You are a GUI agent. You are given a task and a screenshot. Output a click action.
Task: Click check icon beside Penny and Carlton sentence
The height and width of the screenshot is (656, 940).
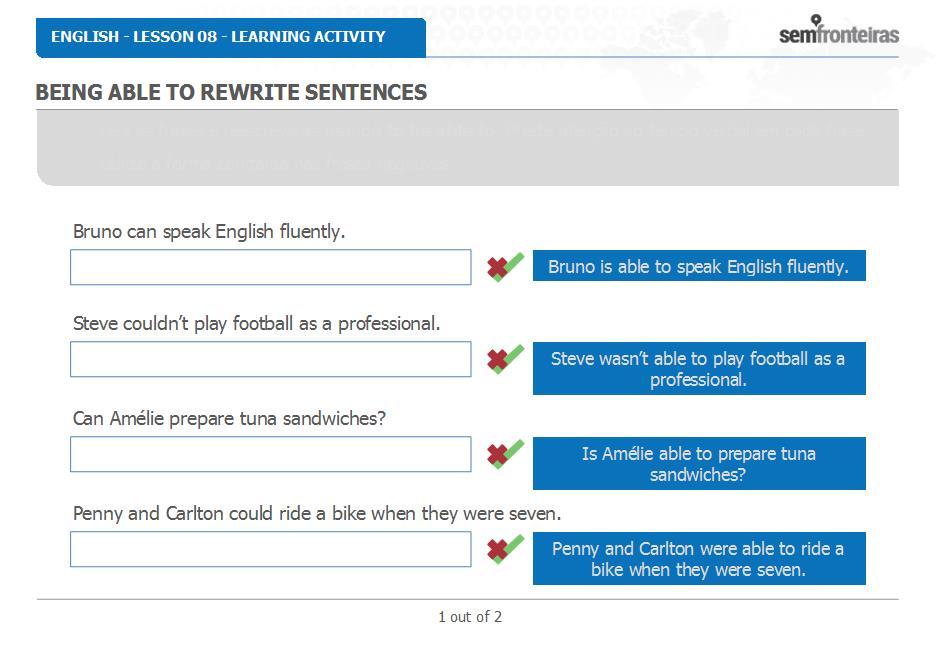tap(505, 549)
